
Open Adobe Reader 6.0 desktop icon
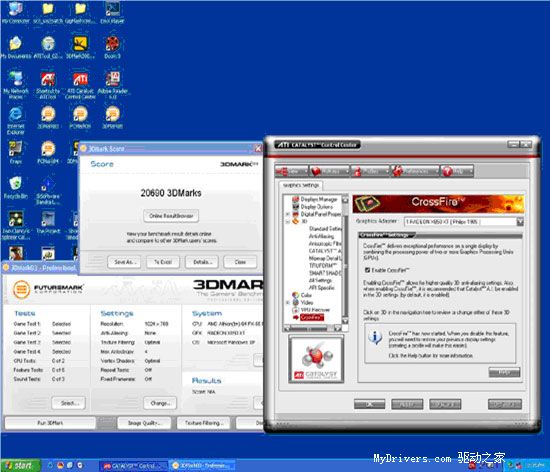[113, 85]
